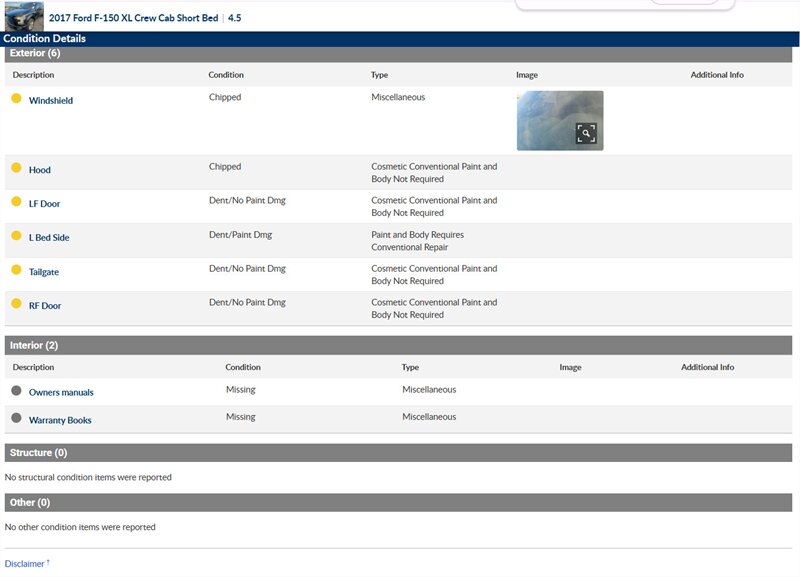Open the Disclaimer link

(24, 564)
